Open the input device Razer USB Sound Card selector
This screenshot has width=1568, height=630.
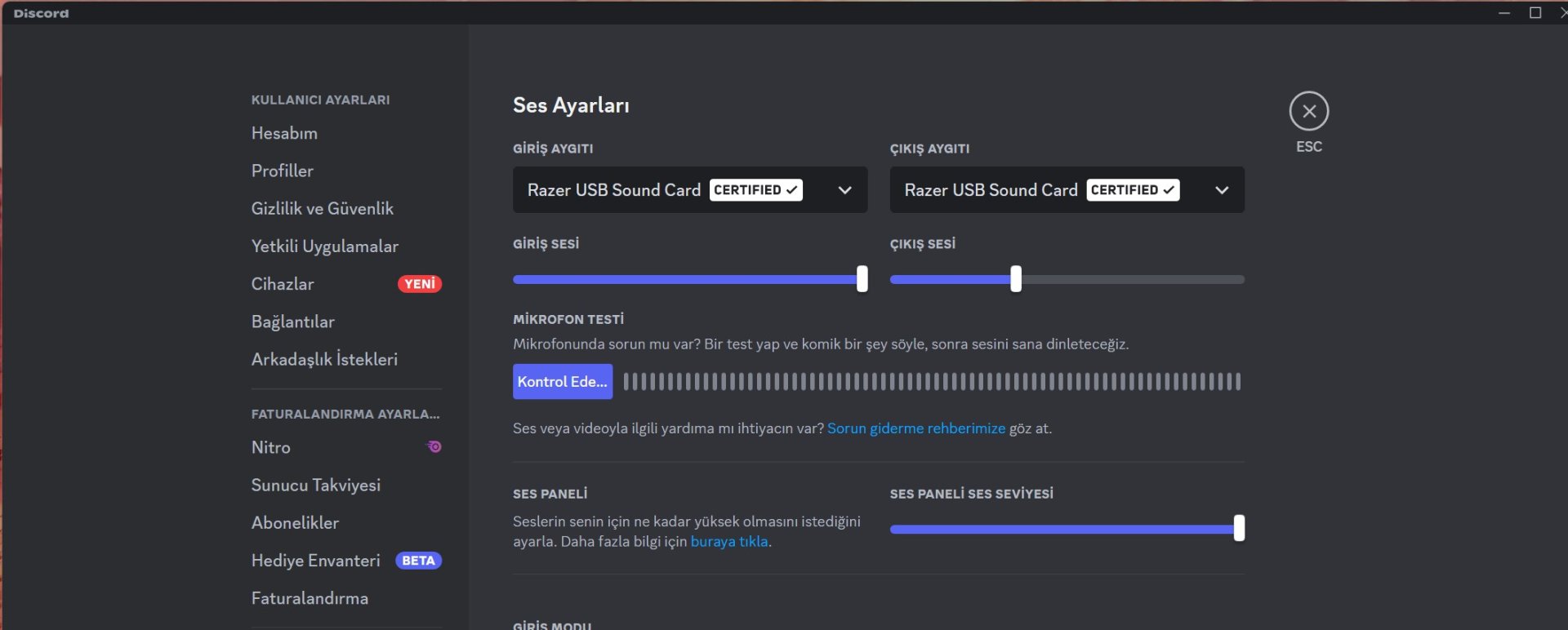690,190
